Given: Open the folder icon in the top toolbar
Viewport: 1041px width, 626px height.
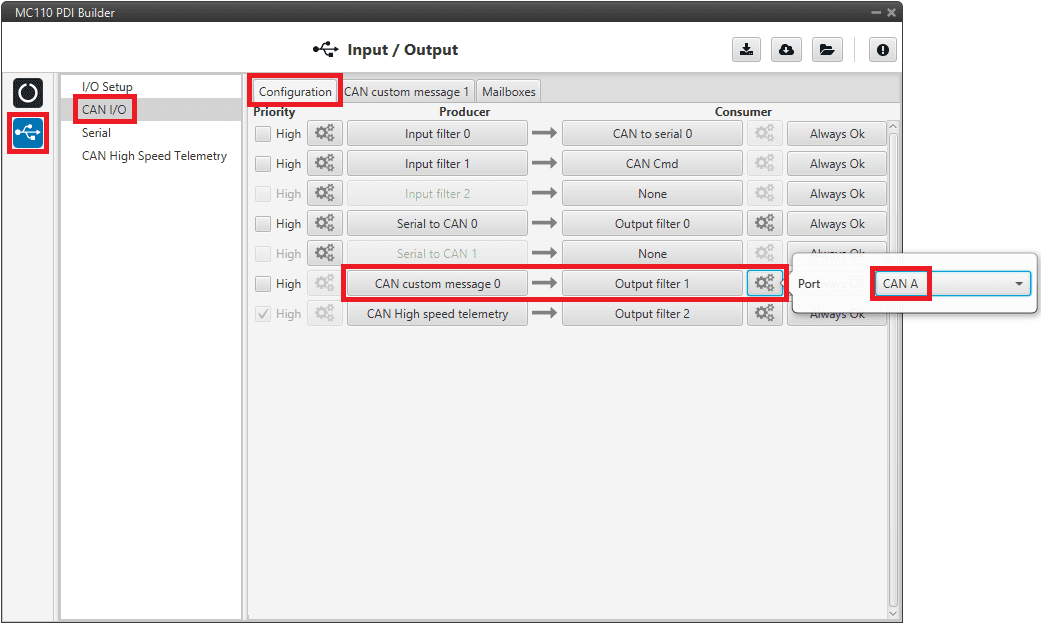Looking at the screenshot, I should [827, 50].
